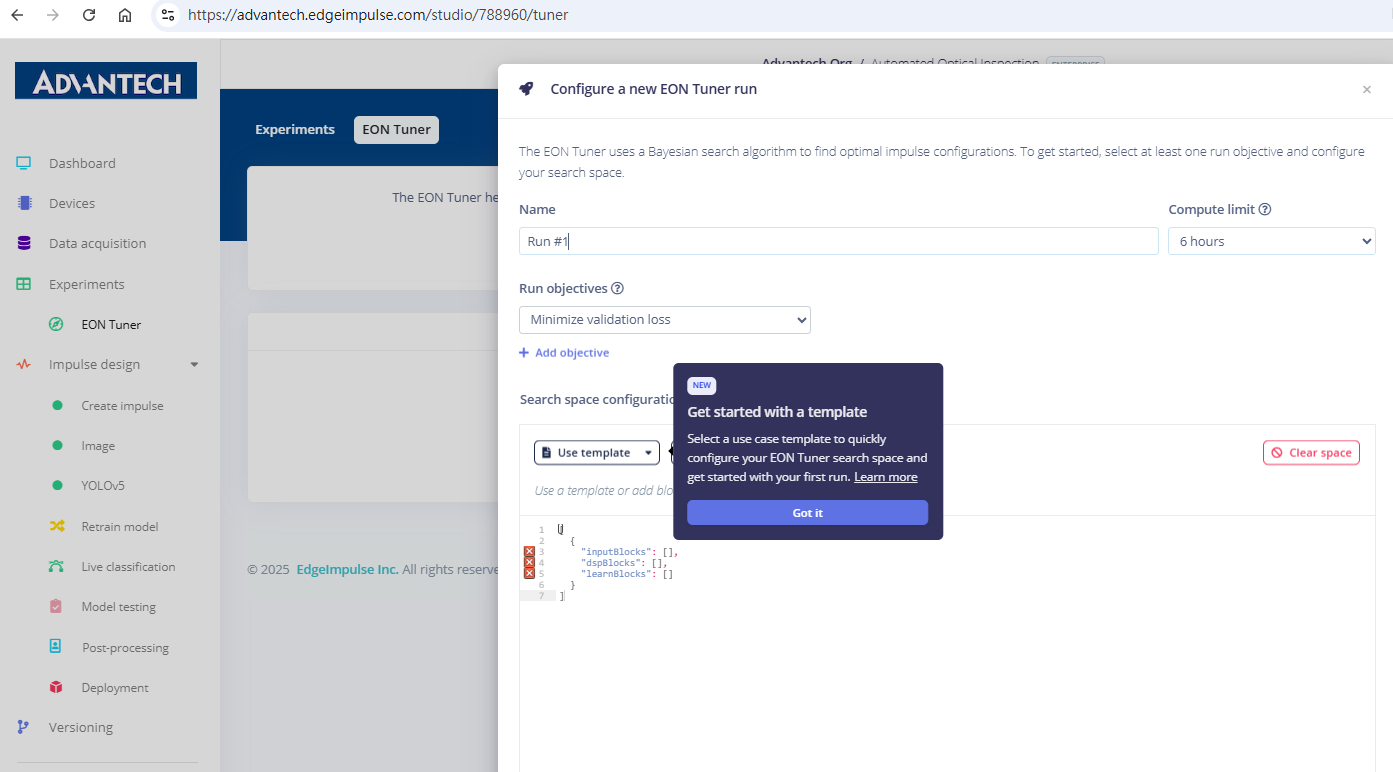Click the dspBlocks line in JSON editor
1393x772 pixels.
click(x=624, y=563)
